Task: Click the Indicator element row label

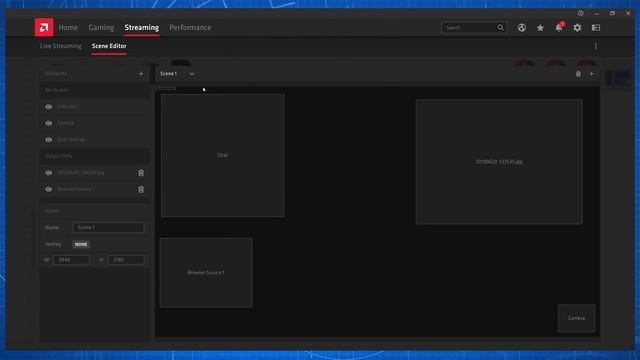Action: click(67, 107)
